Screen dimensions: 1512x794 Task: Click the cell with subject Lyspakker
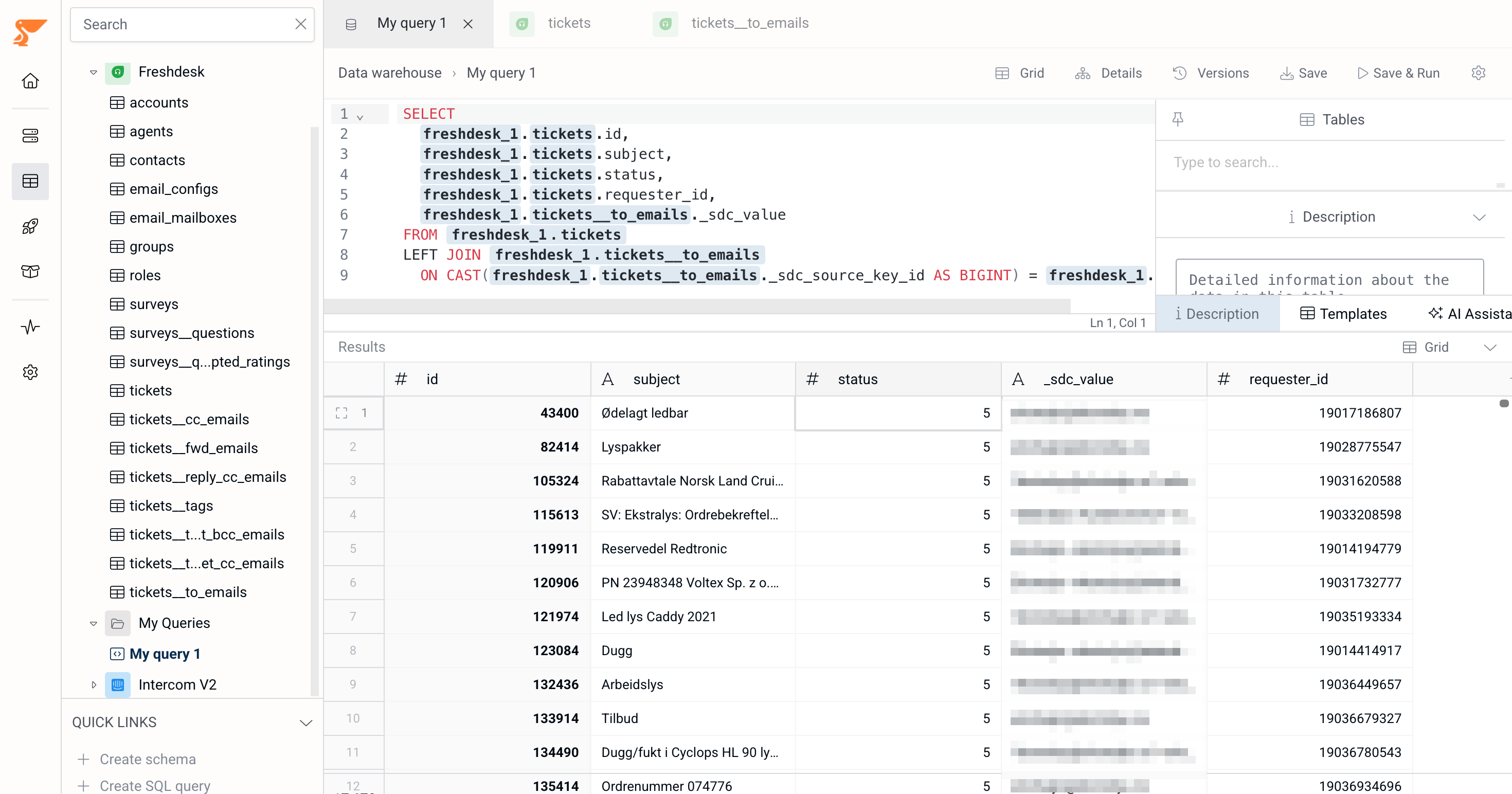(693, 447)
